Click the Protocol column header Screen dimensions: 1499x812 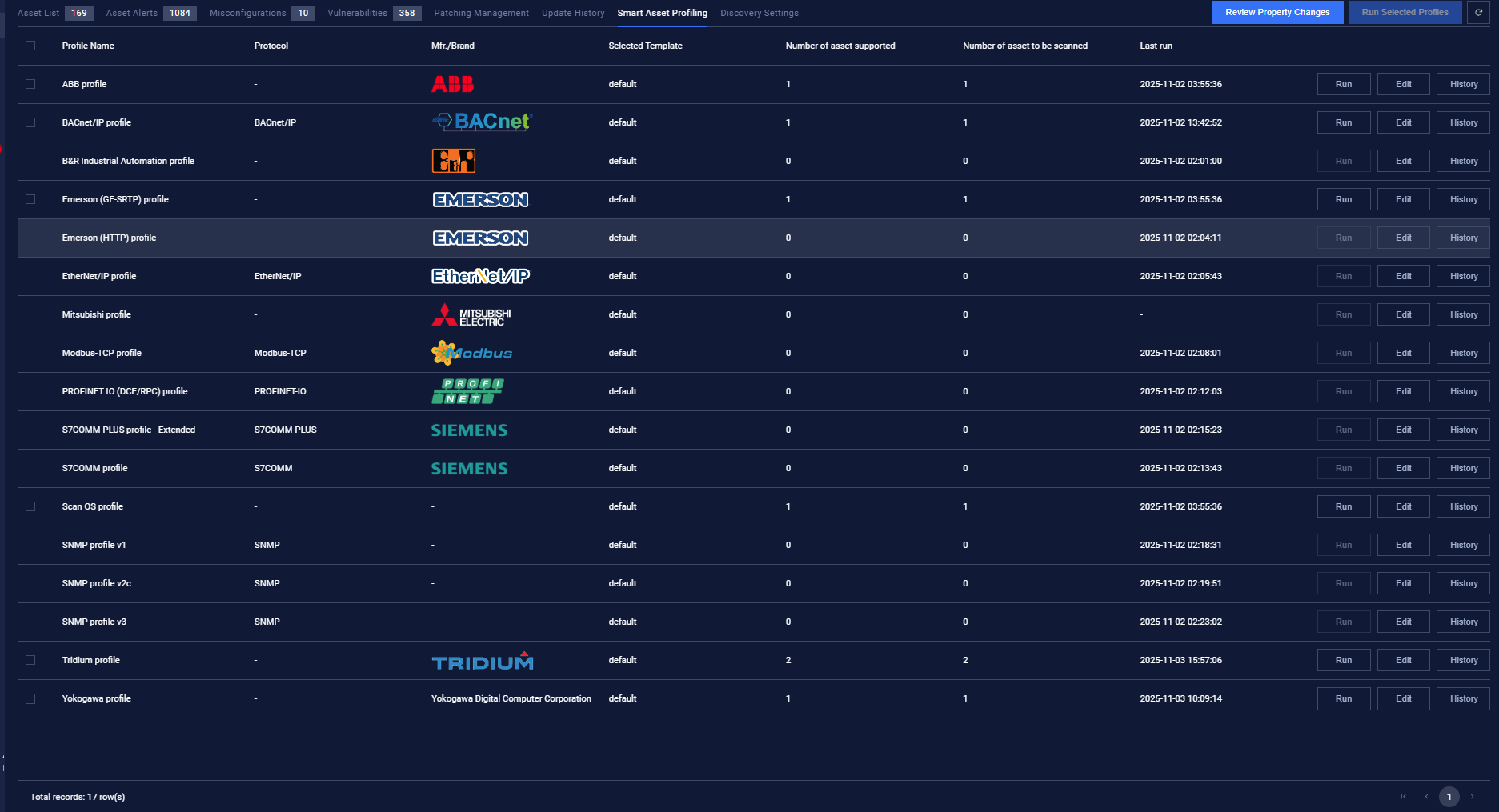pyautogui.click(x=271, y=46)
